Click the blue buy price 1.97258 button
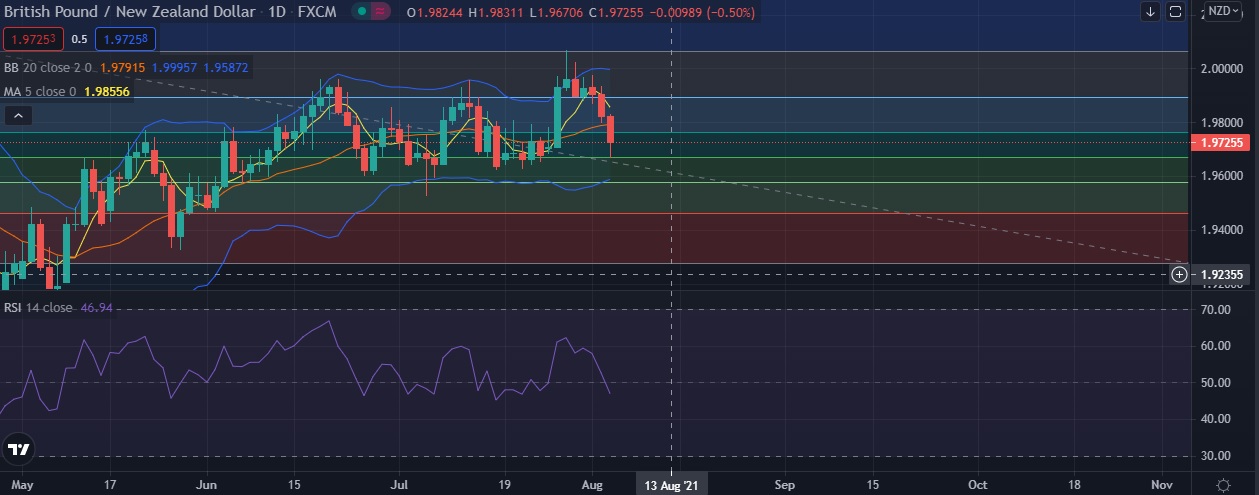 pos(126,40)
